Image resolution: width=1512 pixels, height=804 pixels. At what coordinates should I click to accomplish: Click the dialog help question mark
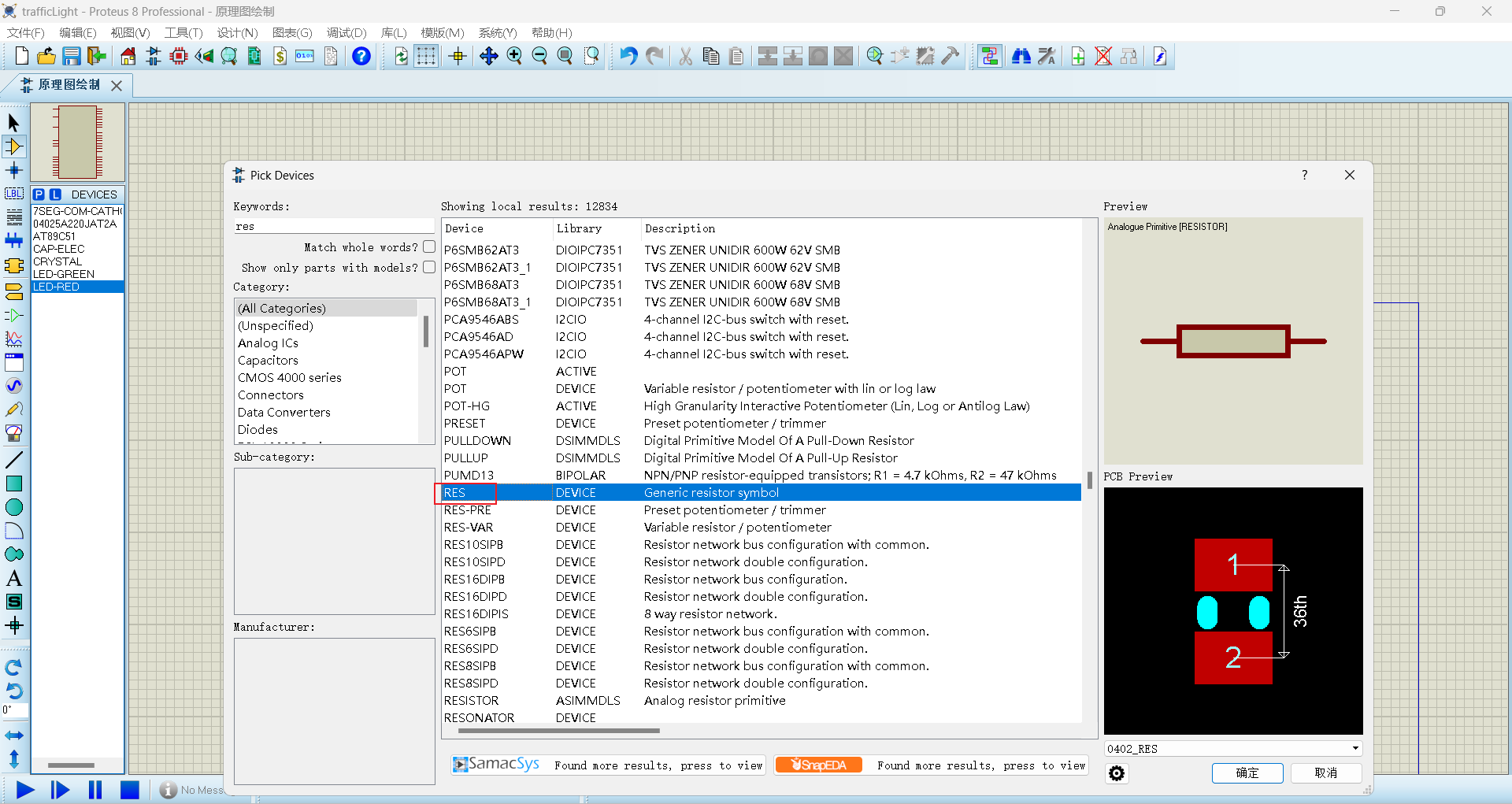tap(1304, 175)
